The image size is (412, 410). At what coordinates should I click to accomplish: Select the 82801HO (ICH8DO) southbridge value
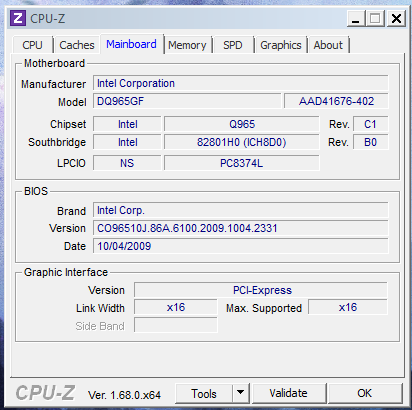click(x=242, y=142)
